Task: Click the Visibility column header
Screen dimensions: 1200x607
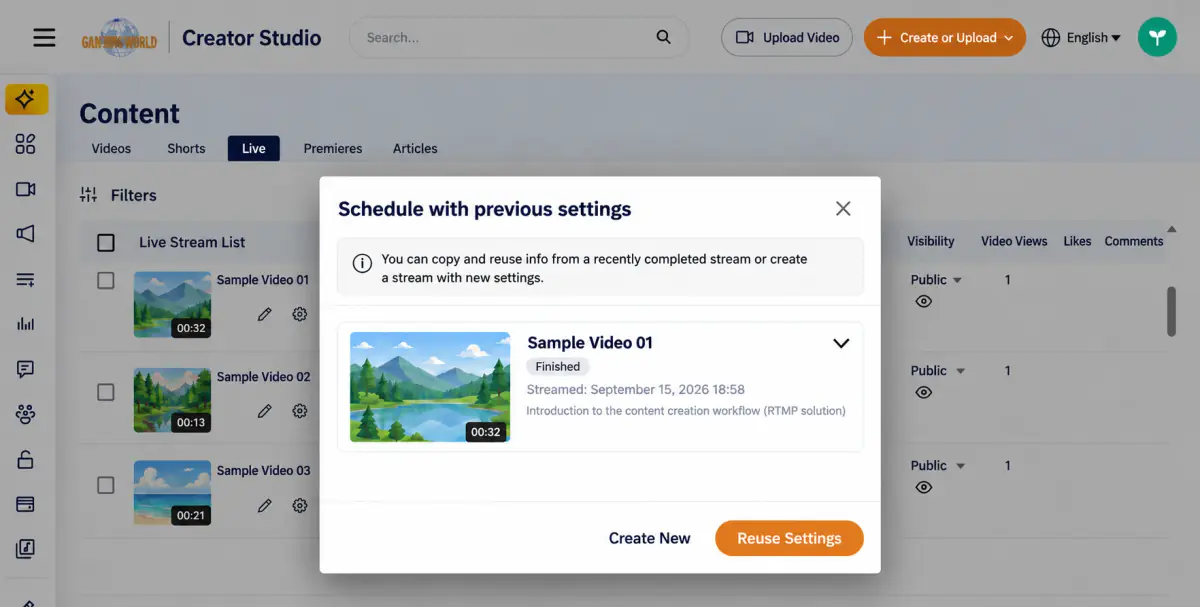Action: tap(931, 241)
